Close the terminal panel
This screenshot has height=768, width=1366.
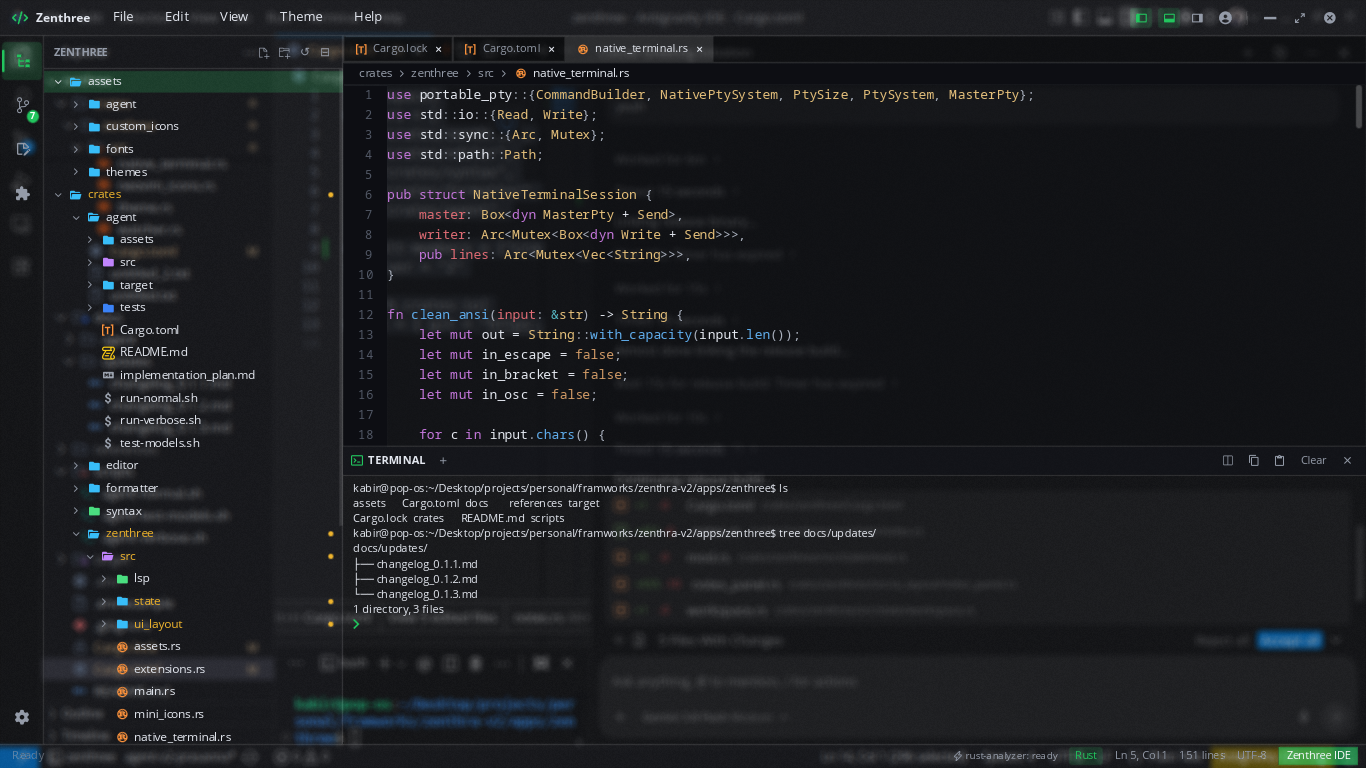click(x=1347, y=461)
